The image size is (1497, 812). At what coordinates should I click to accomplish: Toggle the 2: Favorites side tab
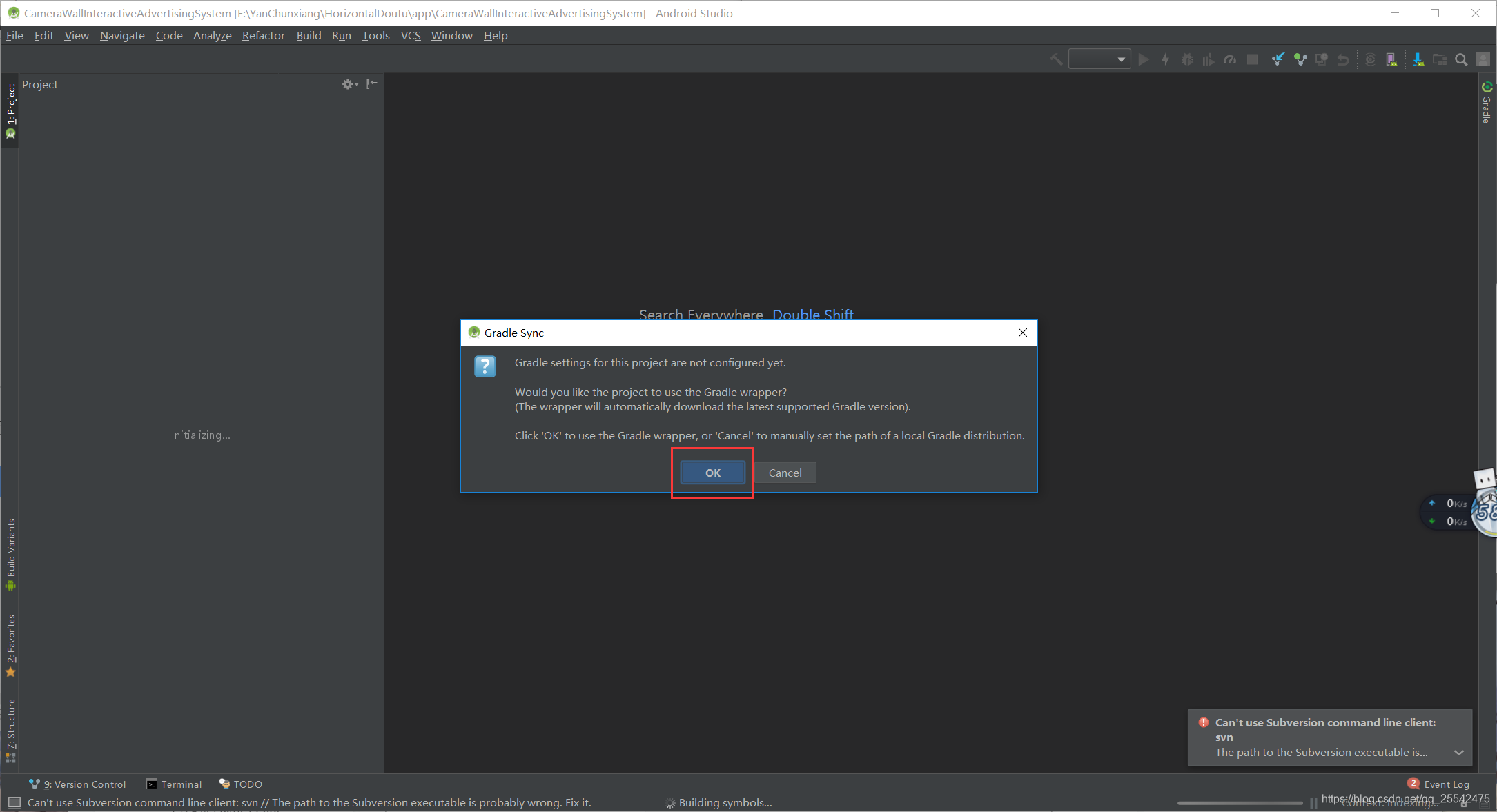pyautogui.click(x=10, y=646)
